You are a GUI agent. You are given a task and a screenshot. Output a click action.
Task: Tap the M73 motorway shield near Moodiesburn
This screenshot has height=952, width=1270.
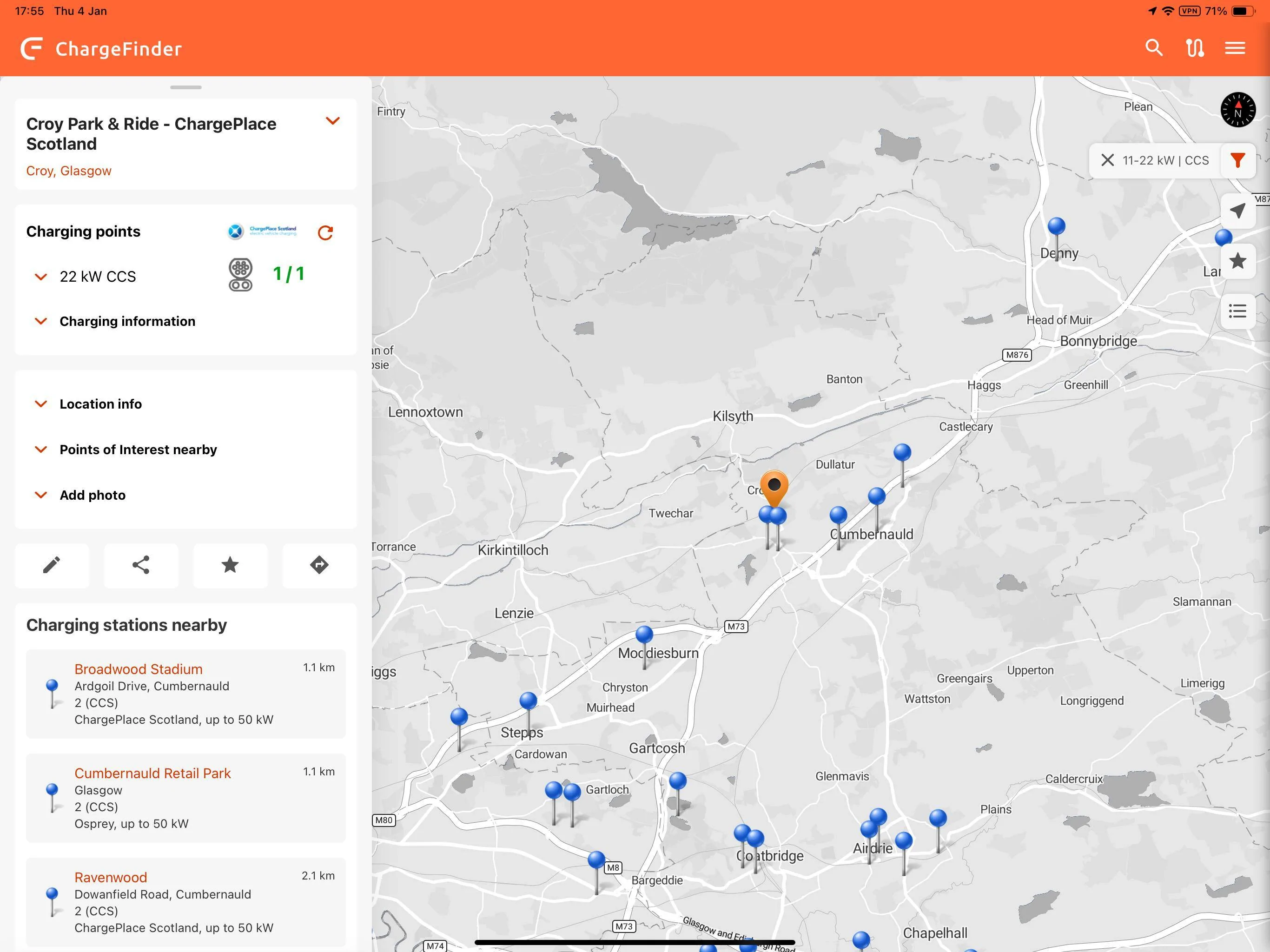pos(736,627)
